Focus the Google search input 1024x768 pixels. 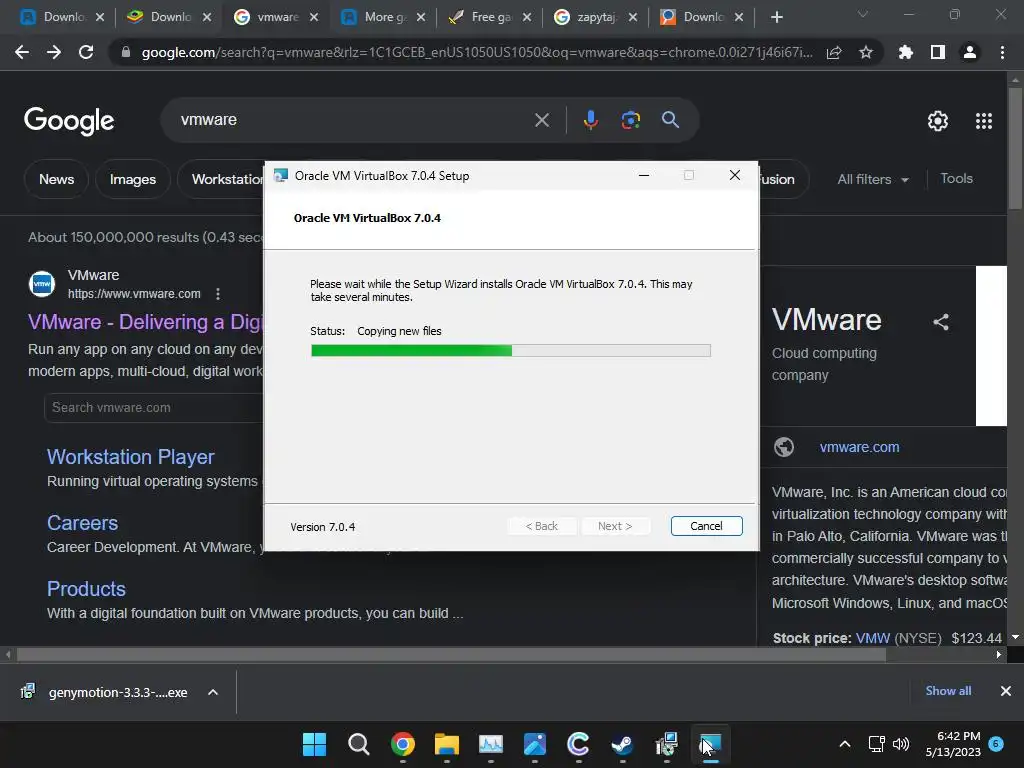point(353,120)
